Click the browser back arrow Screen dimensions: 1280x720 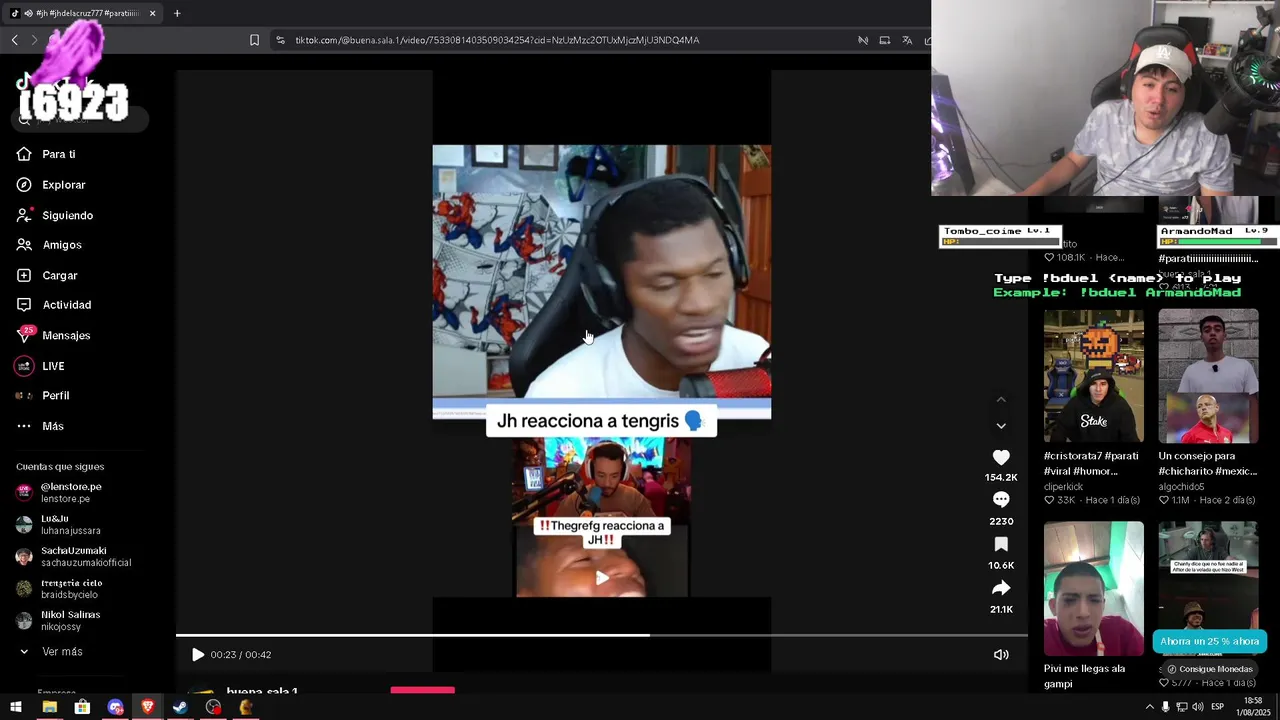click(15, 40)
